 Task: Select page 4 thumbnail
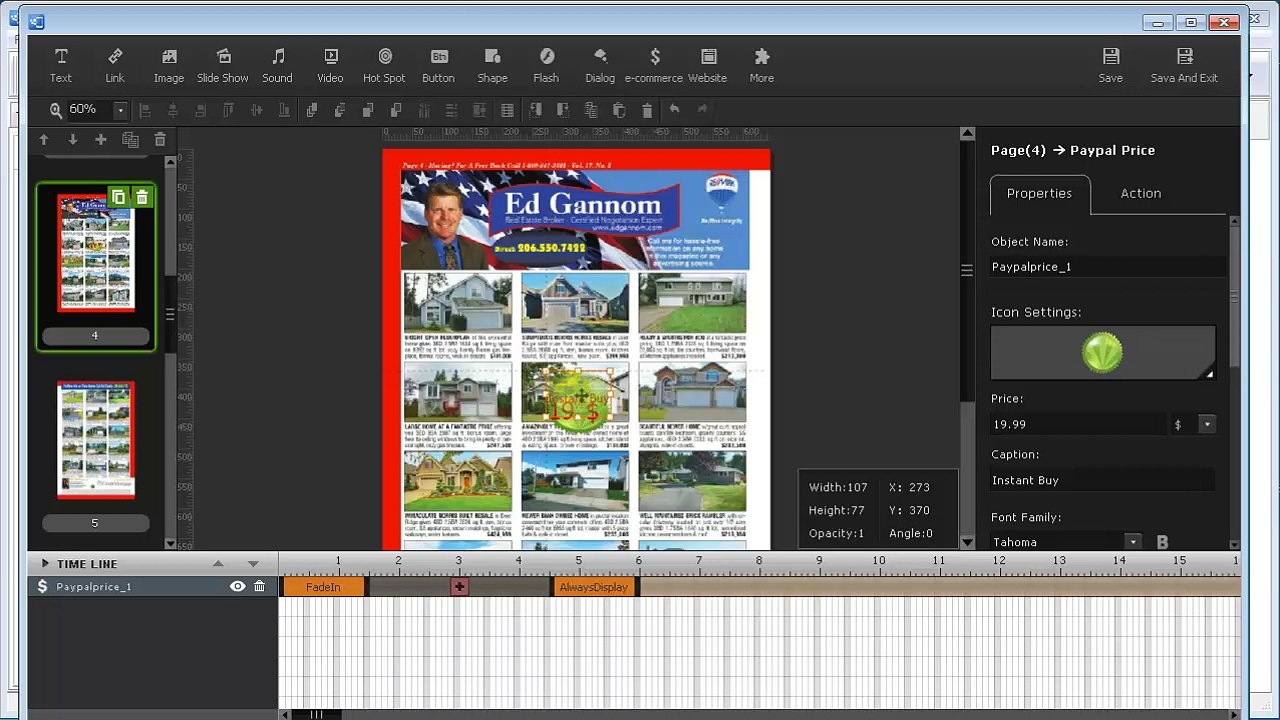coord(95,253)
